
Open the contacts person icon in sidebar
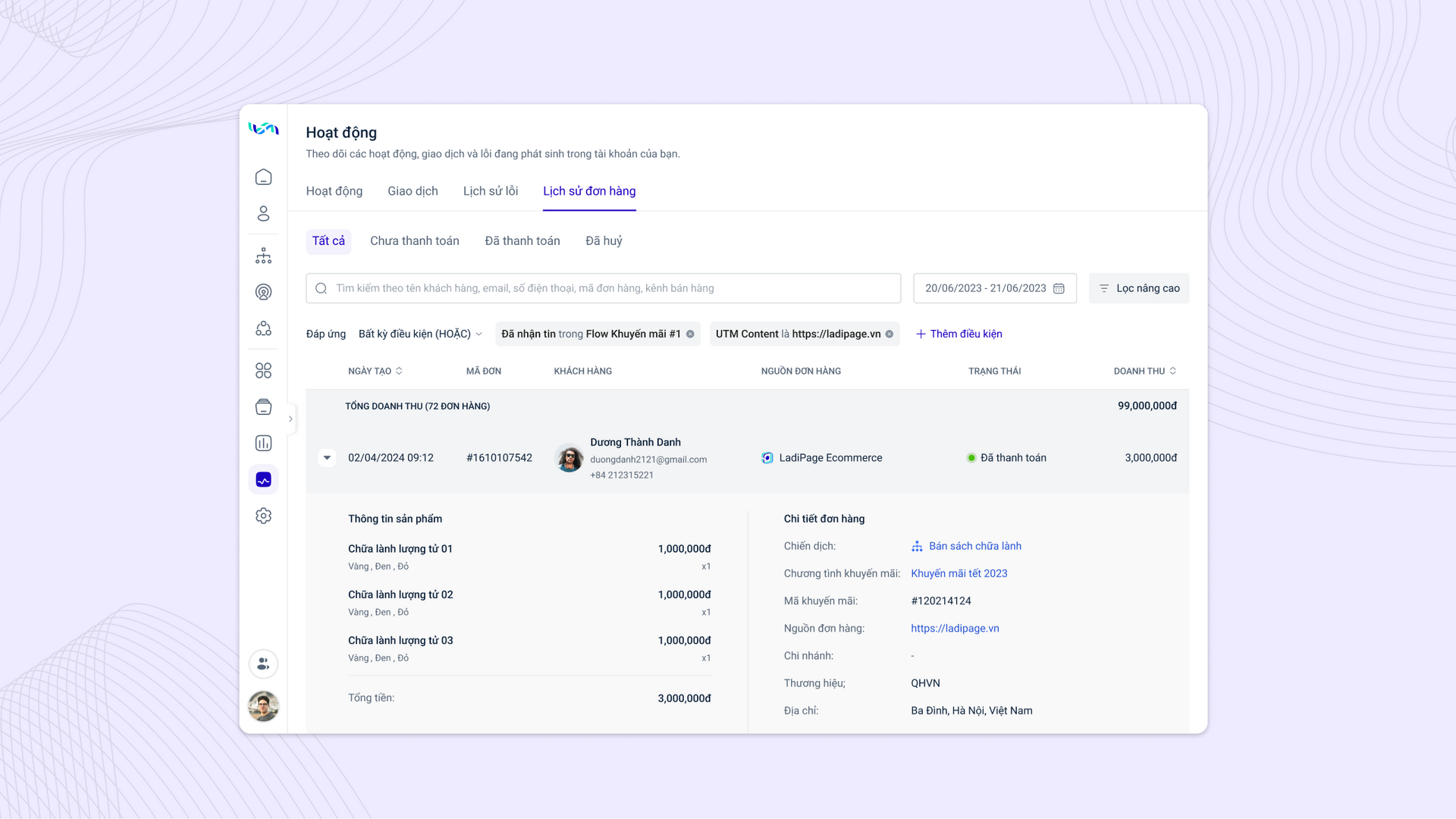tap(263, 213)
